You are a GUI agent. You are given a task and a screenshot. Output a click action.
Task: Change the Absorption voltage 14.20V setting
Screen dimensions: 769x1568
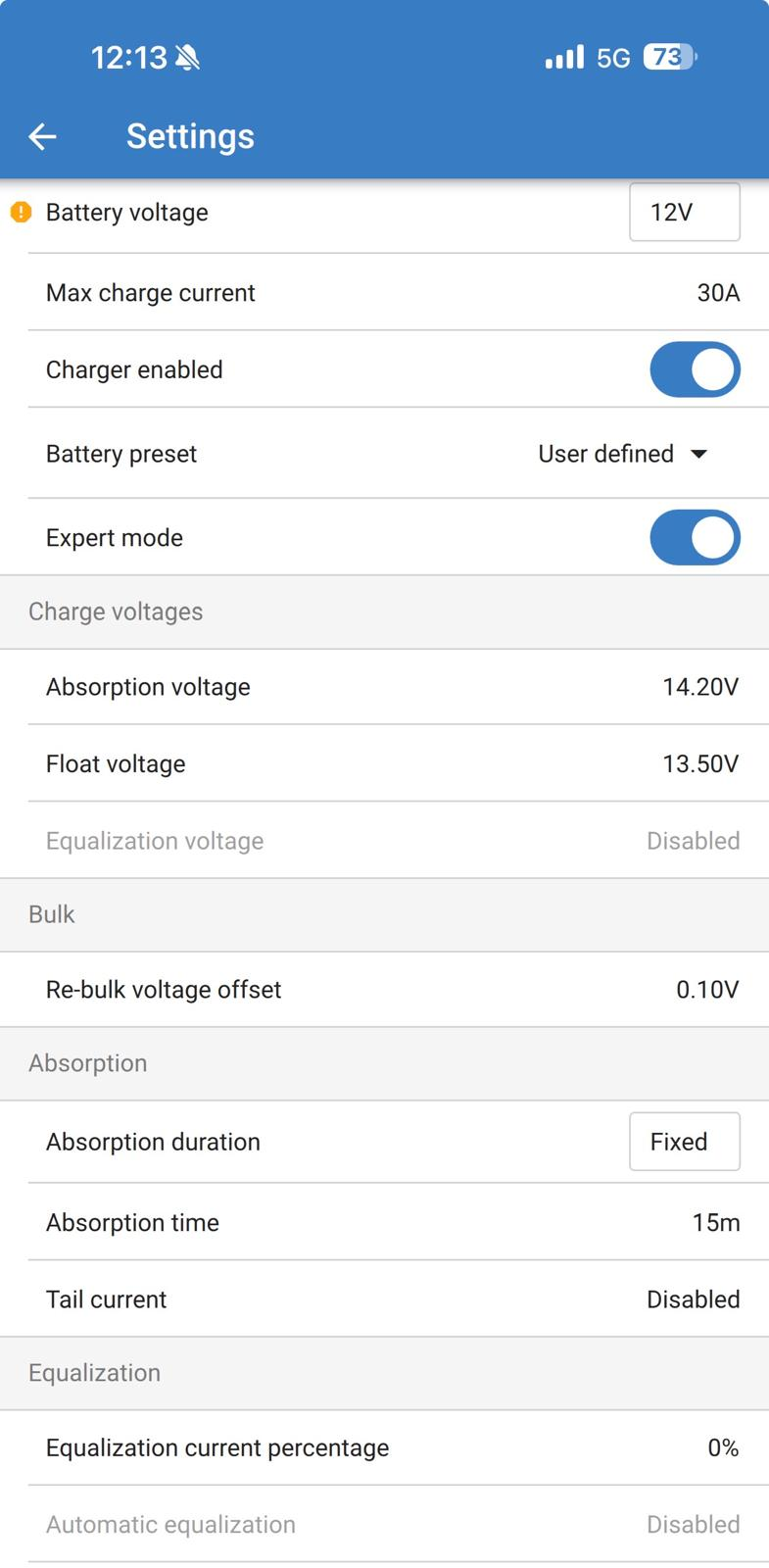pyautogui.click(x=699, y=687)
